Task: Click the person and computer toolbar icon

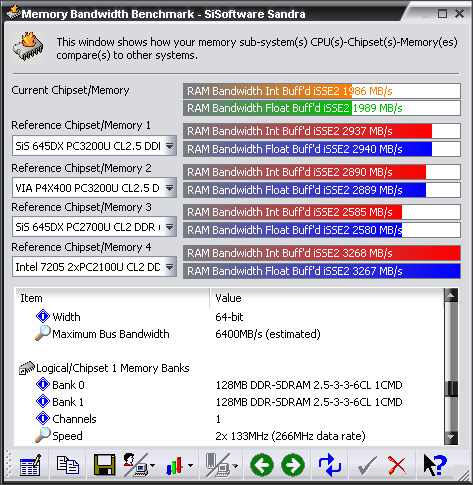Action: [135, 465]
